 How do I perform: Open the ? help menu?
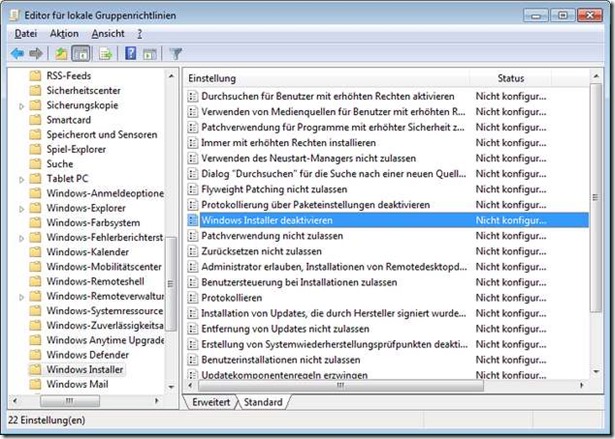[x=140, y=34]
